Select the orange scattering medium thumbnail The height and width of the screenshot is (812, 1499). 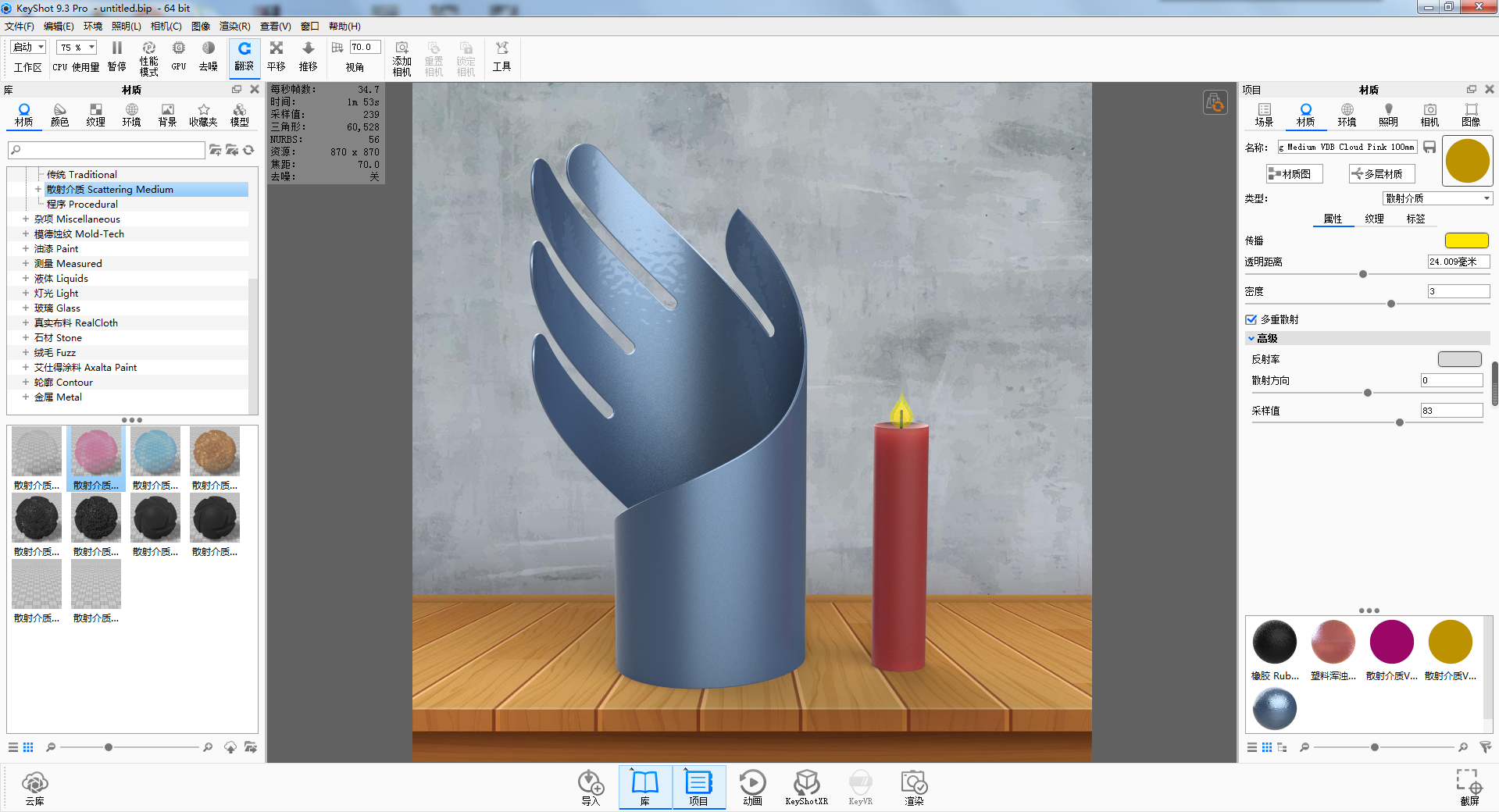(x=215, y=451)
